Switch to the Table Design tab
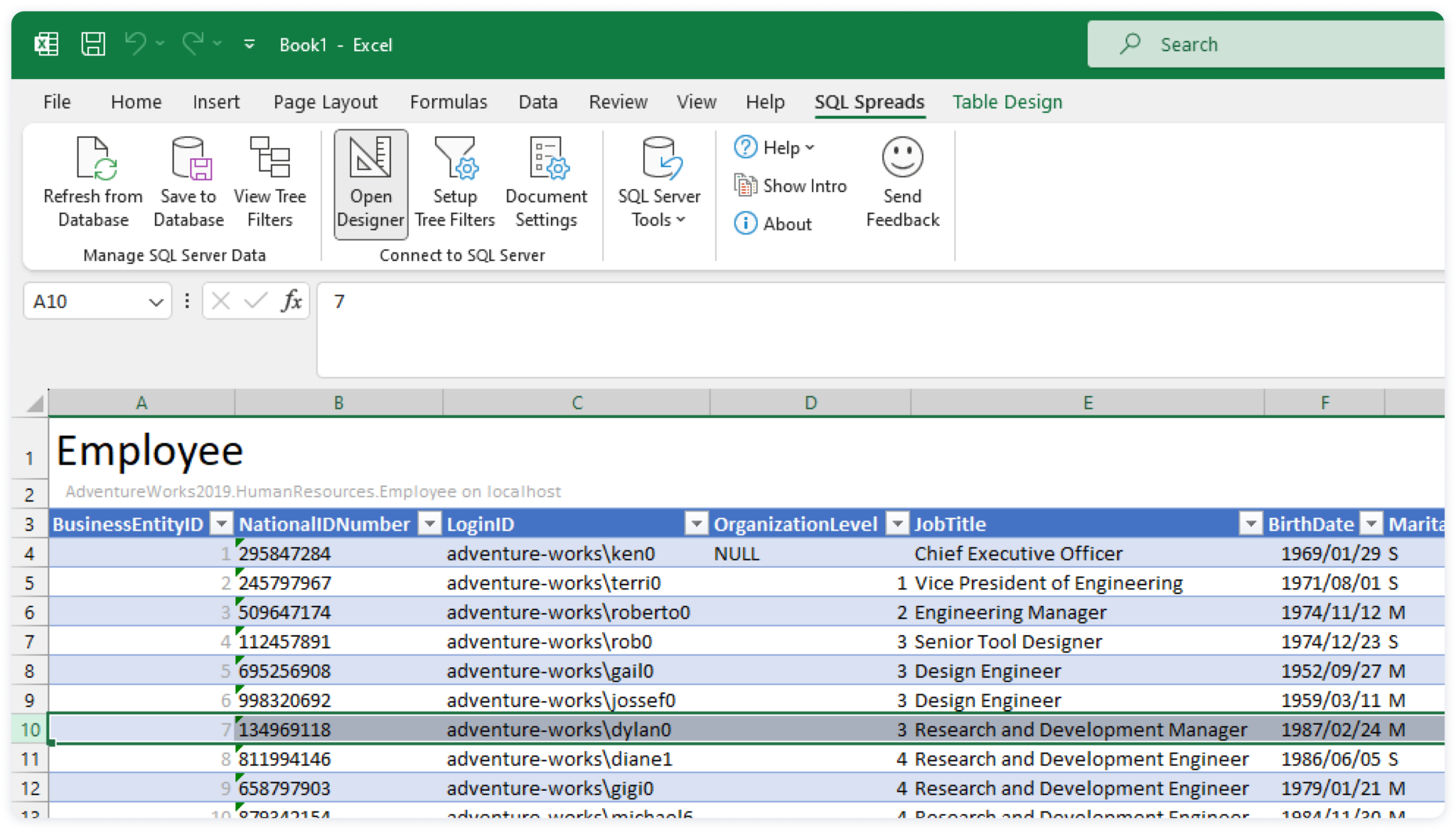Viewport: 1456px width, 830px height. (x=1007, y=102)
